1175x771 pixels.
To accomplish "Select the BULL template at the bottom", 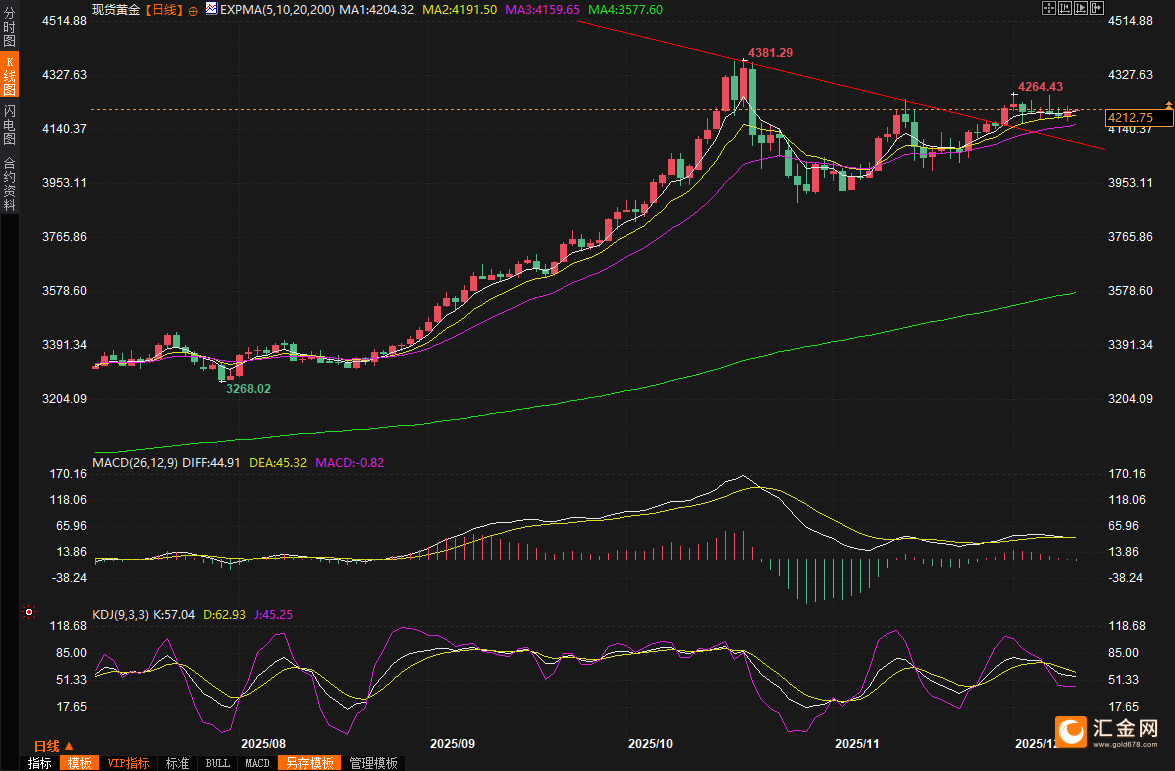I will tap(217, 763).
